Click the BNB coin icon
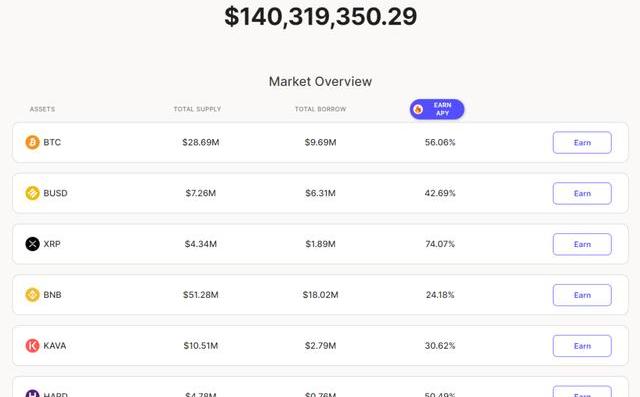The height and width of the screenshot is (397, 640). 33,295
